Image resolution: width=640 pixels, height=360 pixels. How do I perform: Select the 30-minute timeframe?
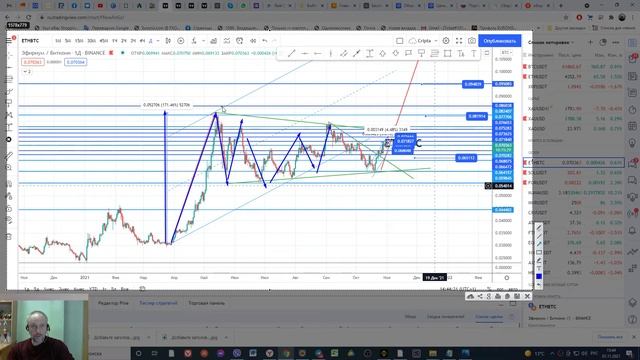tap(91, 41)
